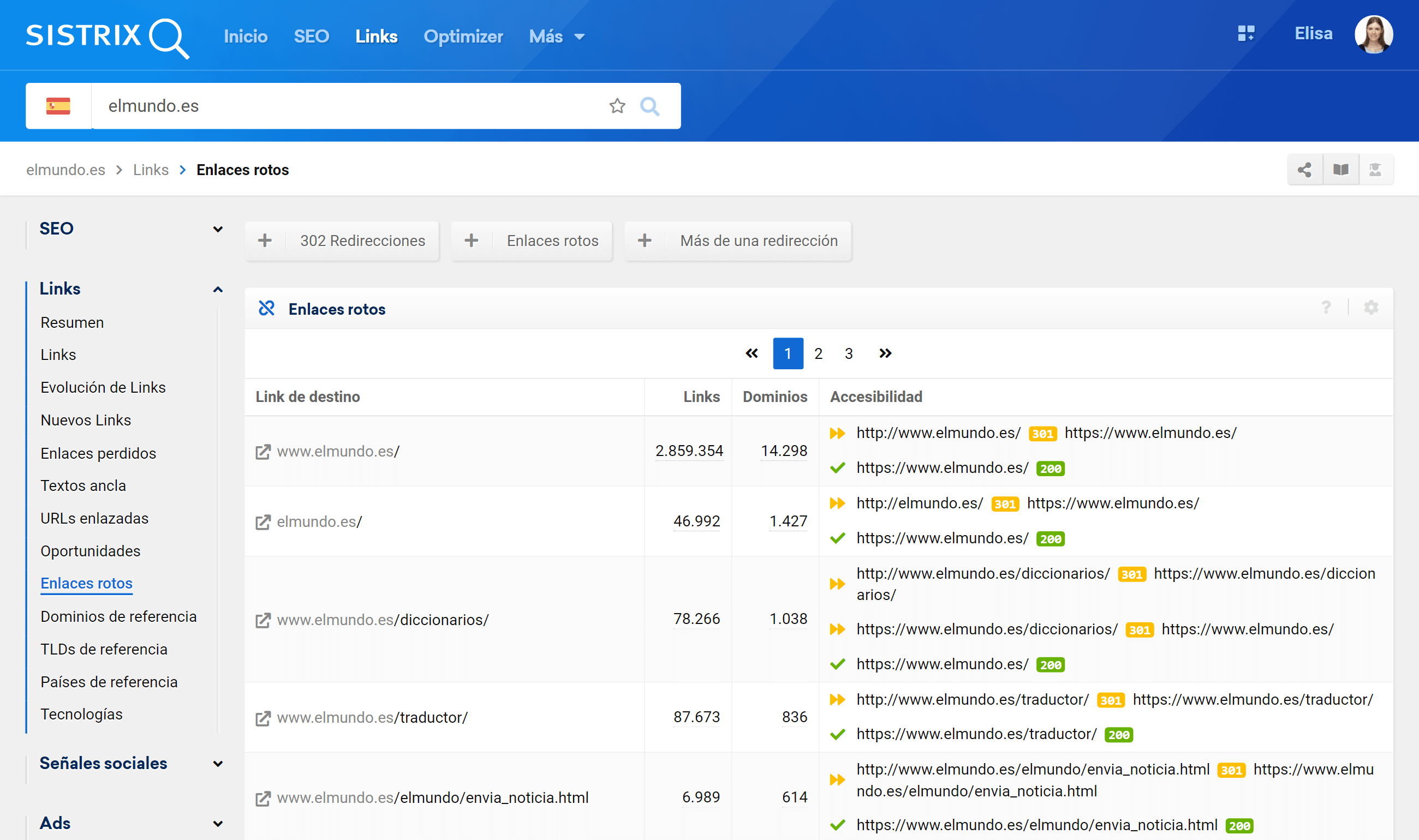This screenshot has height=840, width=1419.
Task: Click the share icon in breadcrumb bar
Action: 1304,170
